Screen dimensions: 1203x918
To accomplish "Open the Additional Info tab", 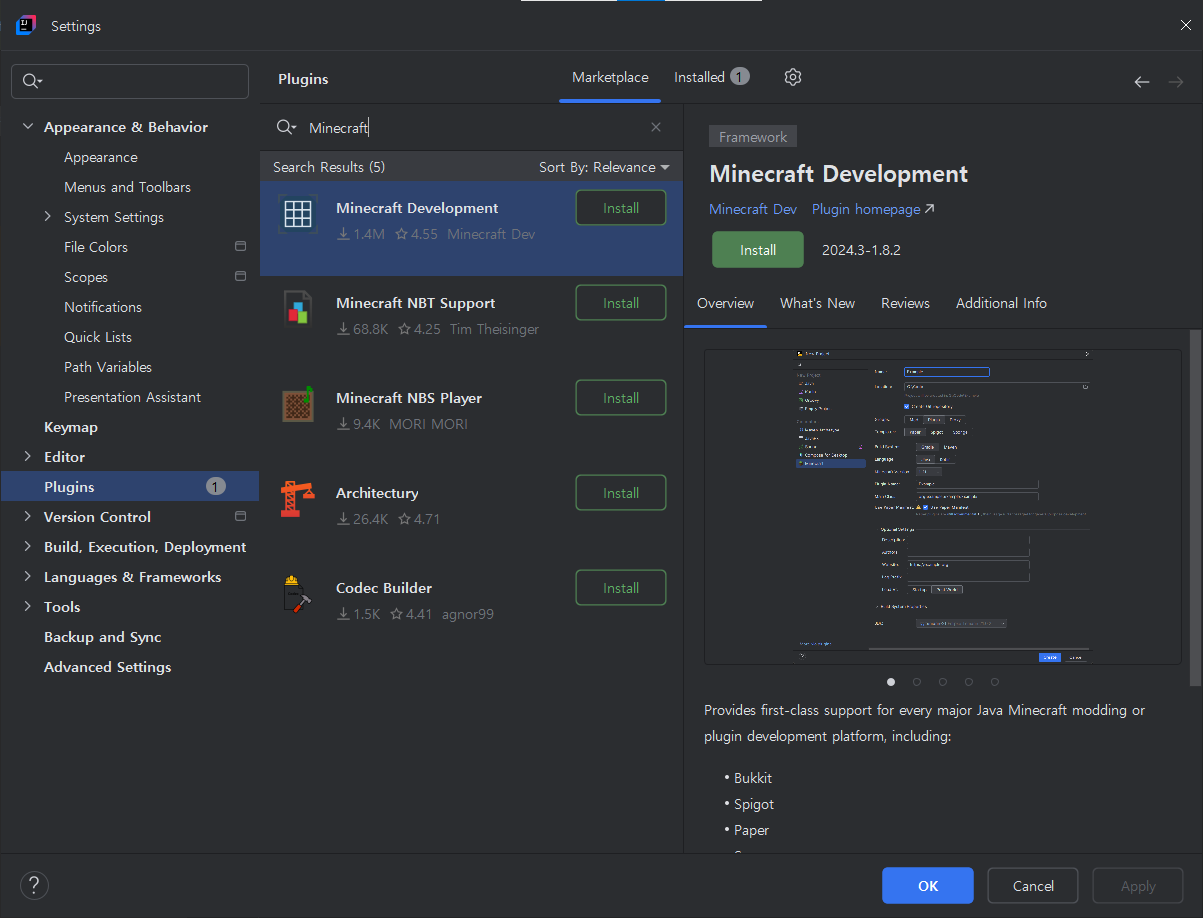I will 1001,303.
